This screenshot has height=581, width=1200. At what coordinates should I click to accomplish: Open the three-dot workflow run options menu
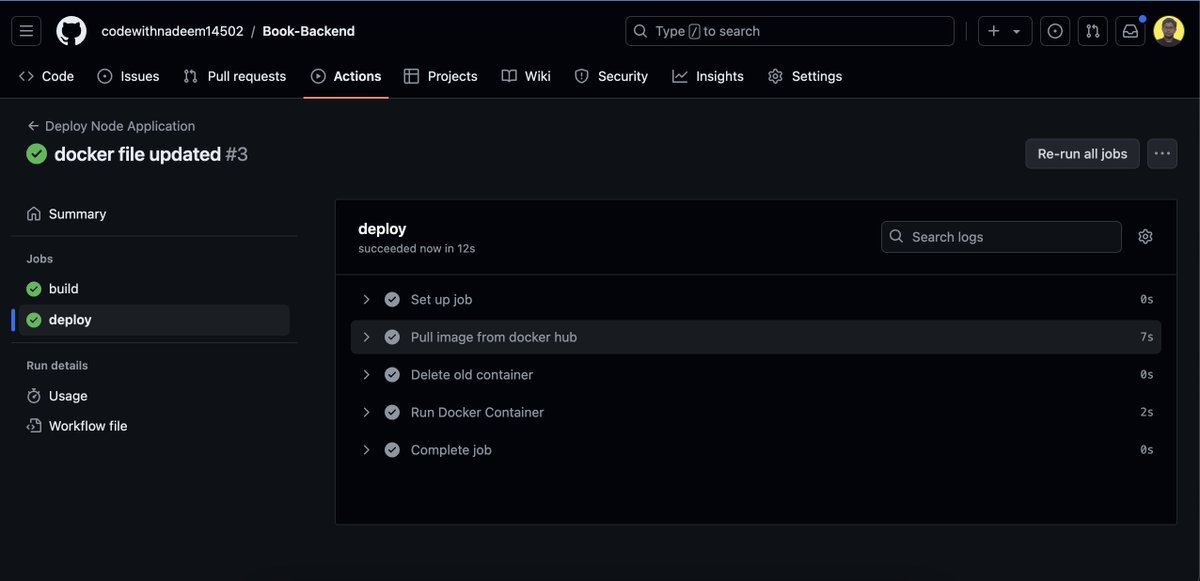1162,154
